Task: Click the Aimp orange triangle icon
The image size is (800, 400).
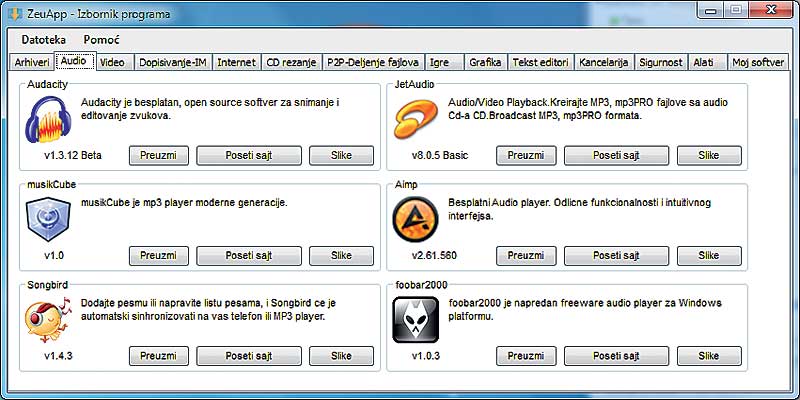Action: [x=415, y=219]
